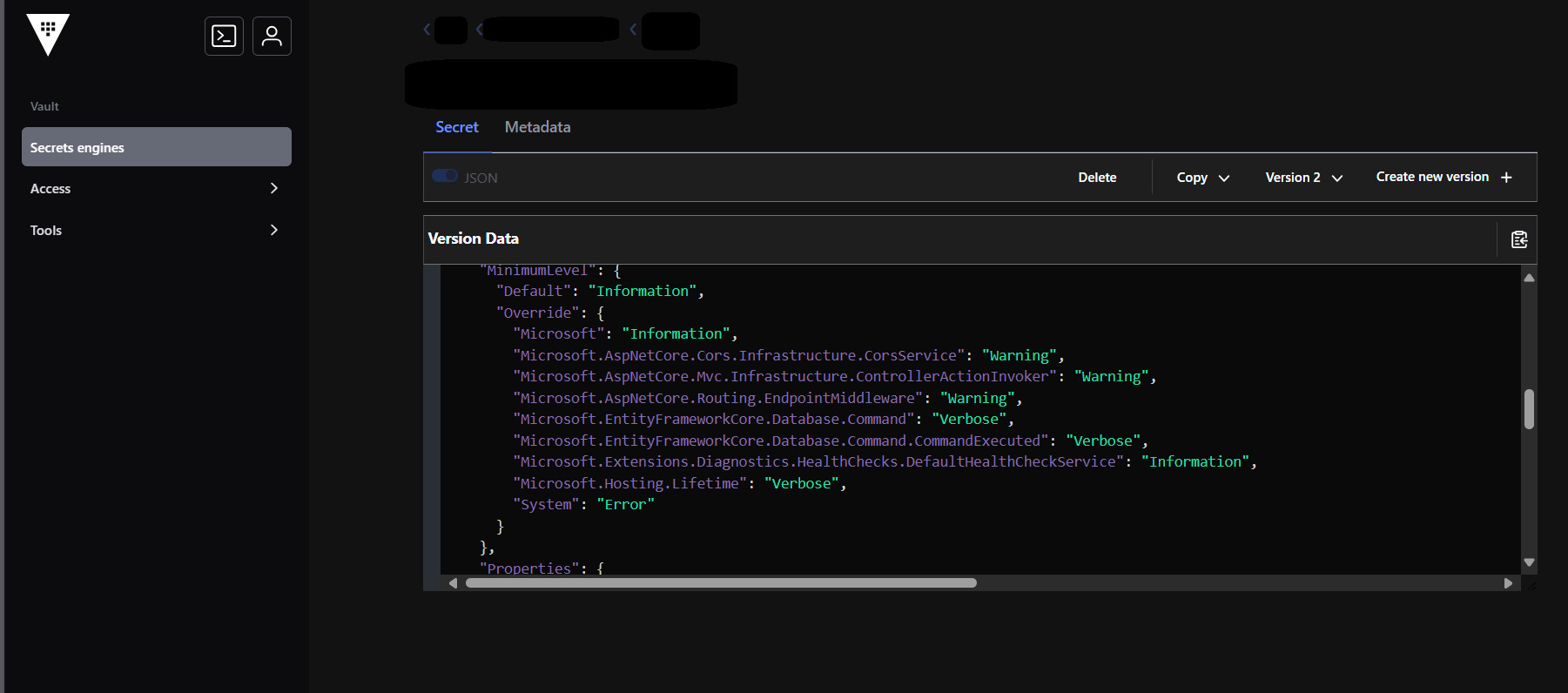Screen dimensions: 1568x693
Task: Click the CorsService "Warning" value
Action: [1020, 355]
